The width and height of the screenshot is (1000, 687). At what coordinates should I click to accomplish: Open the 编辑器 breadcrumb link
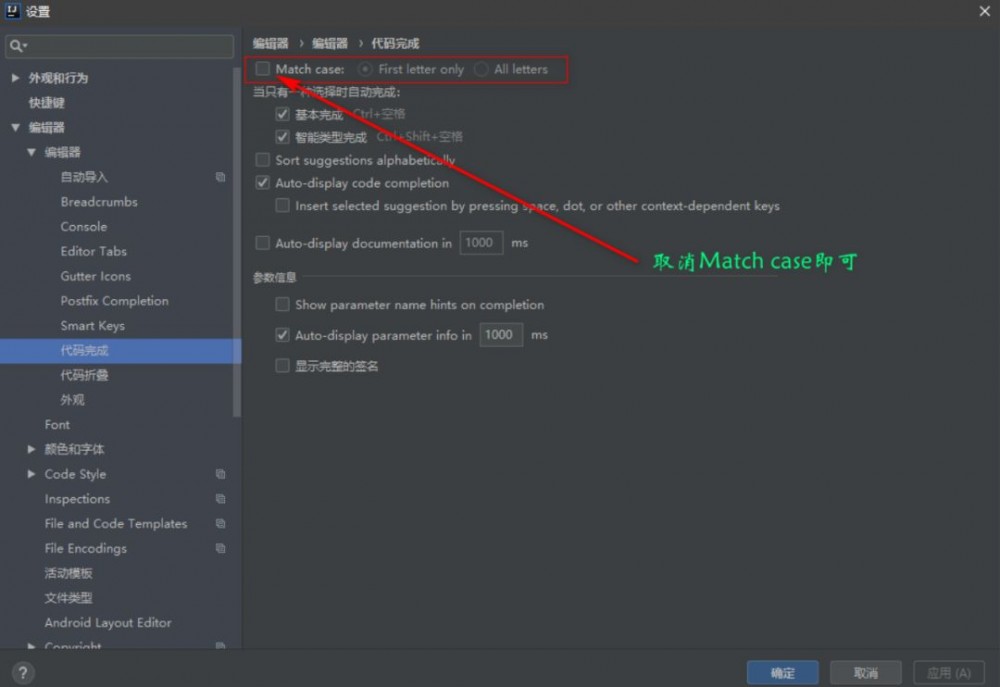tap(268, 43)
